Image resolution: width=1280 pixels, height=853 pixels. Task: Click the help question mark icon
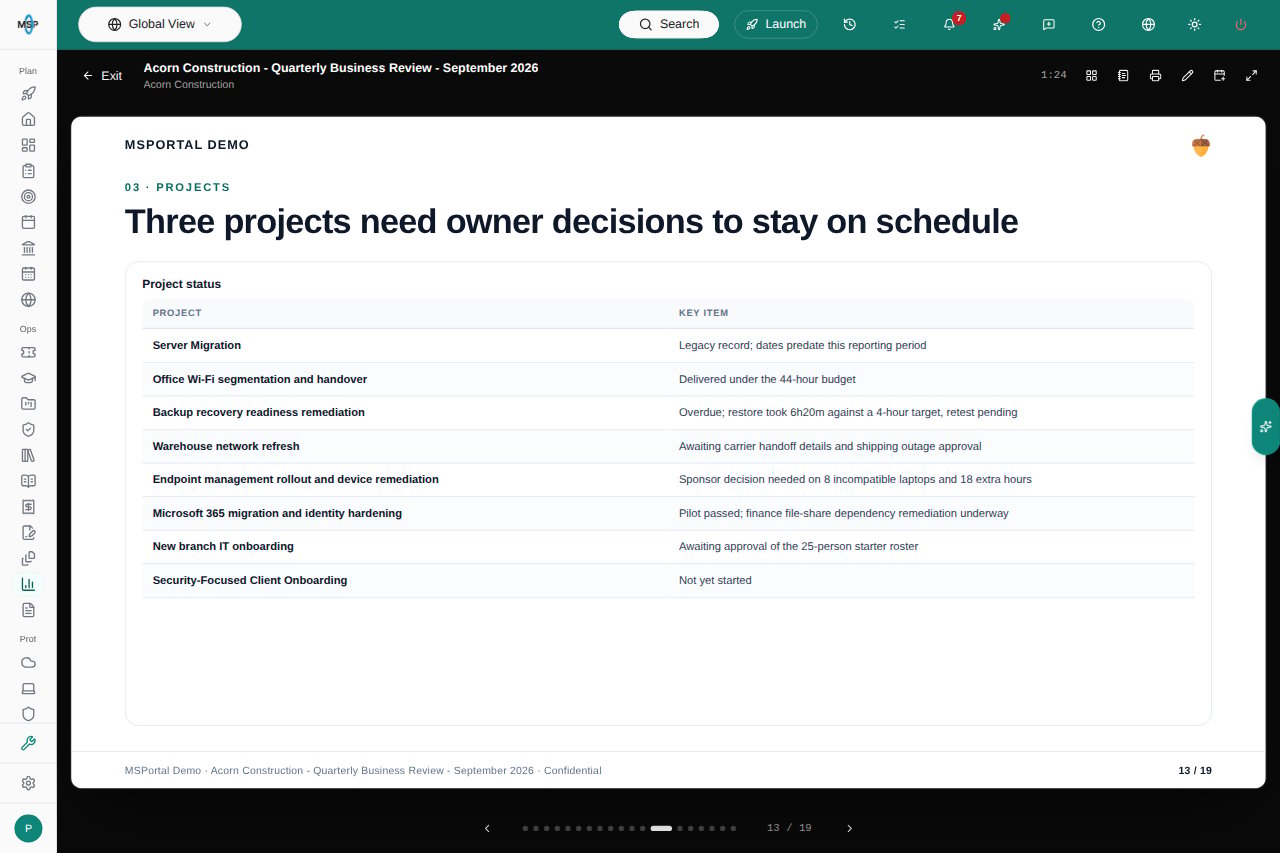click(1099, 24)
